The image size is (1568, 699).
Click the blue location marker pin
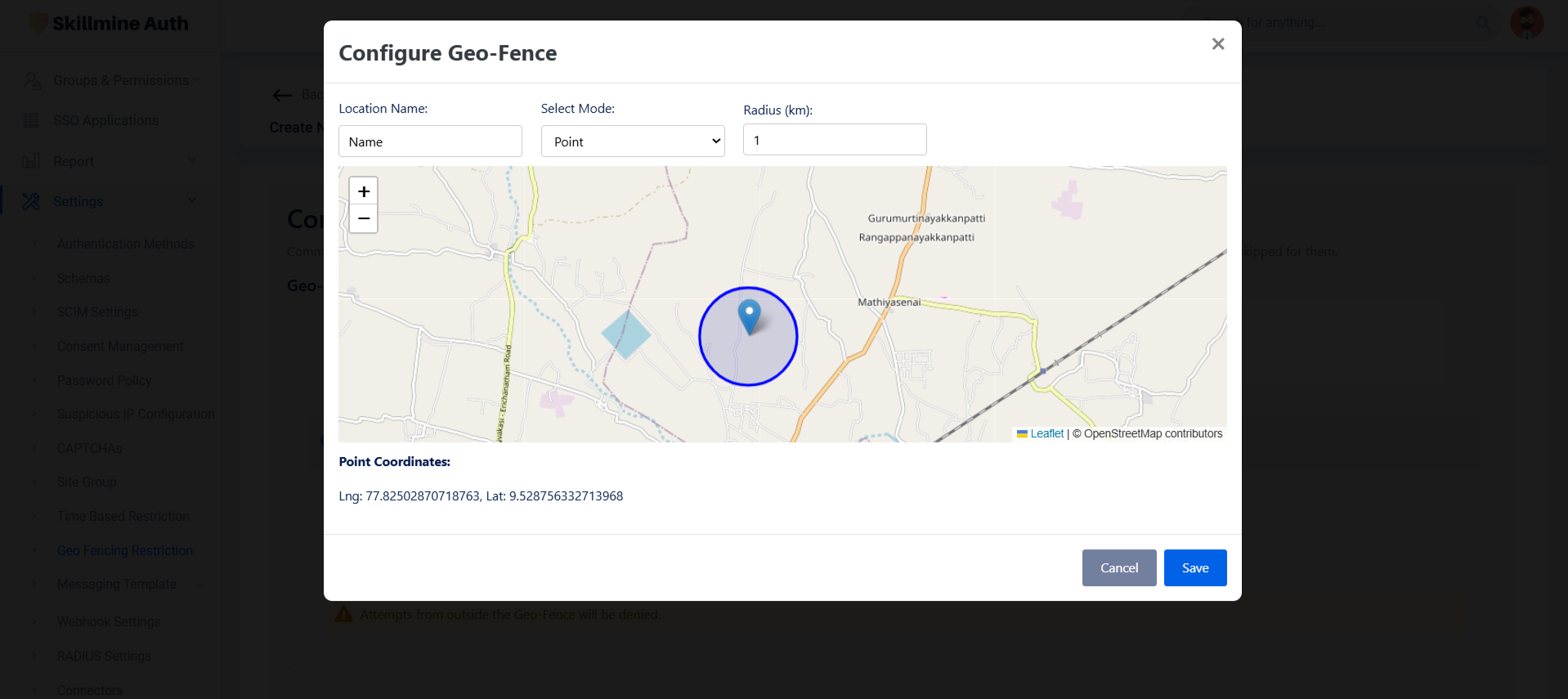point(749,316)
